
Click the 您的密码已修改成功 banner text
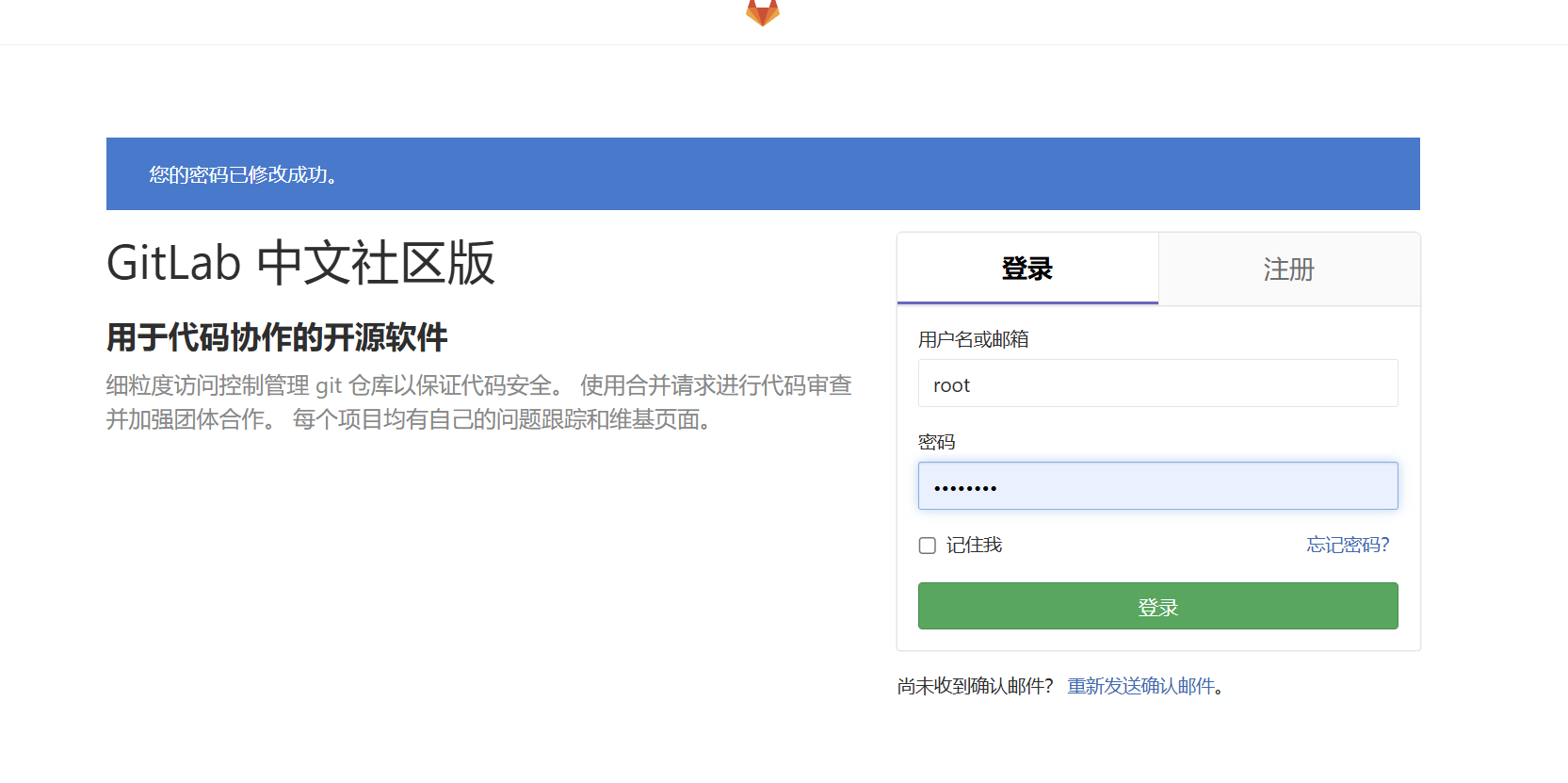[243, 174]
